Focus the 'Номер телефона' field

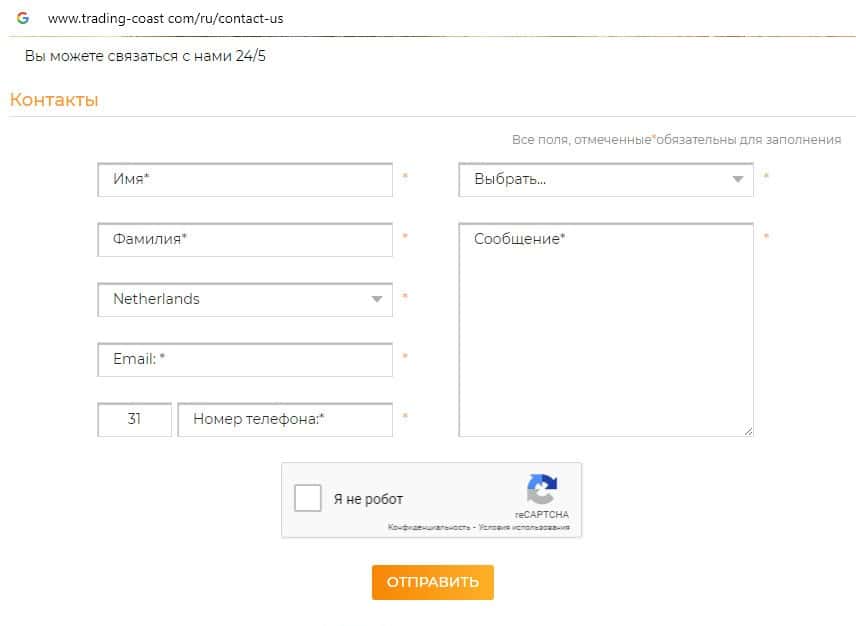(285, 419)
